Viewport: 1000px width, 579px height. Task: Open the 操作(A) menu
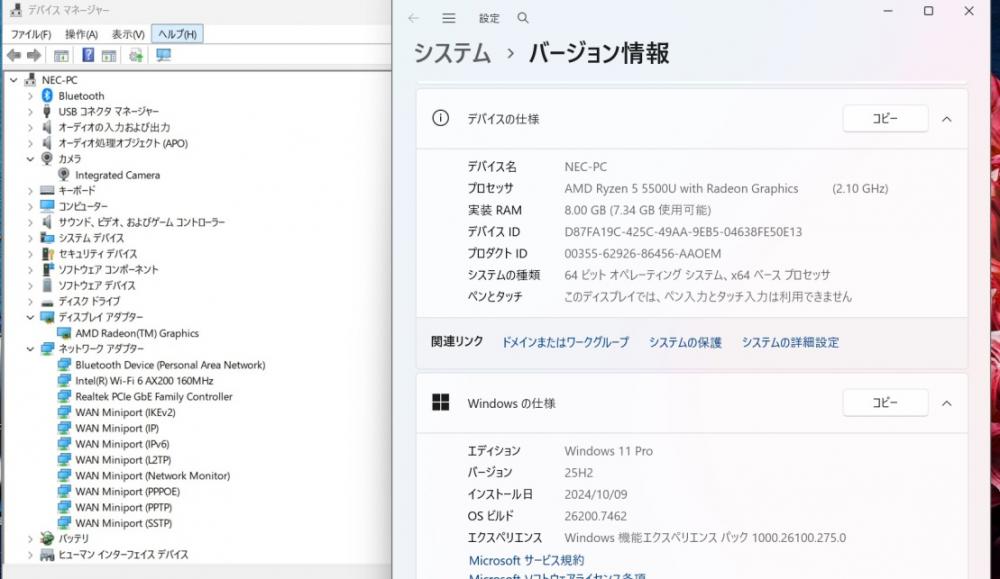tap(81, 34)
